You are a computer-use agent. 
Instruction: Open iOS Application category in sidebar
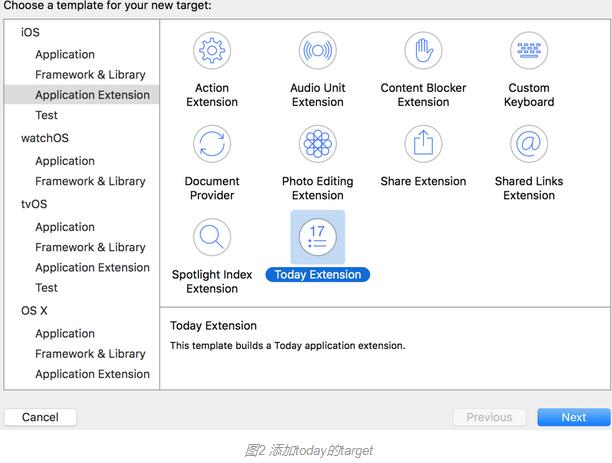(x=65, y=54)
